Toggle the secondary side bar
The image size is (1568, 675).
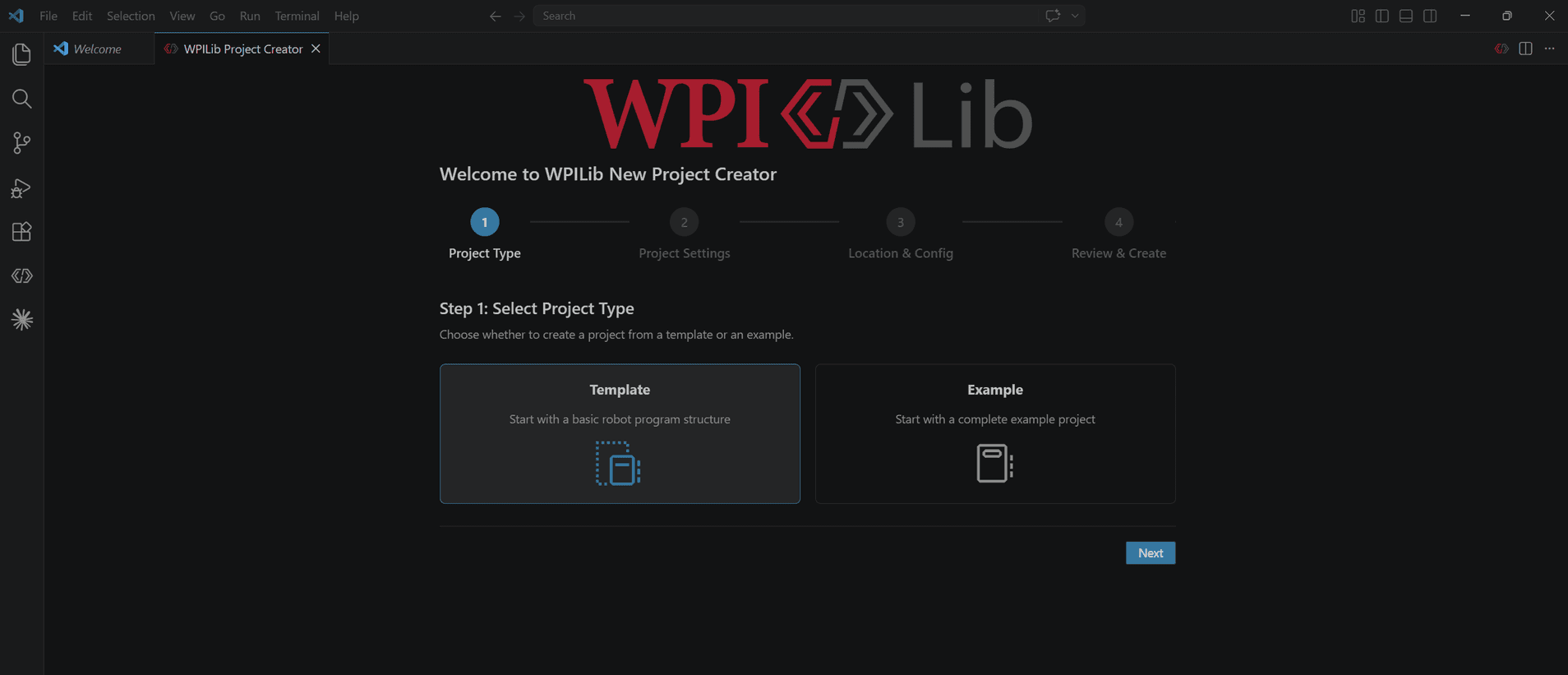click(x=1430, y=16)
